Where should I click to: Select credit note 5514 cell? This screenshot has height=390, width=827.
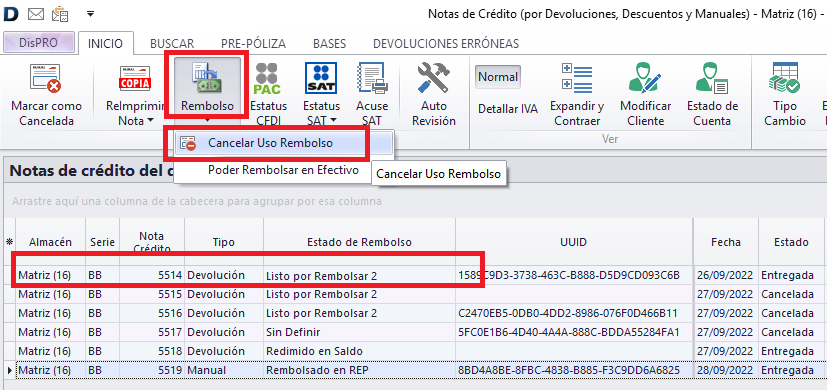click(151, 275)
